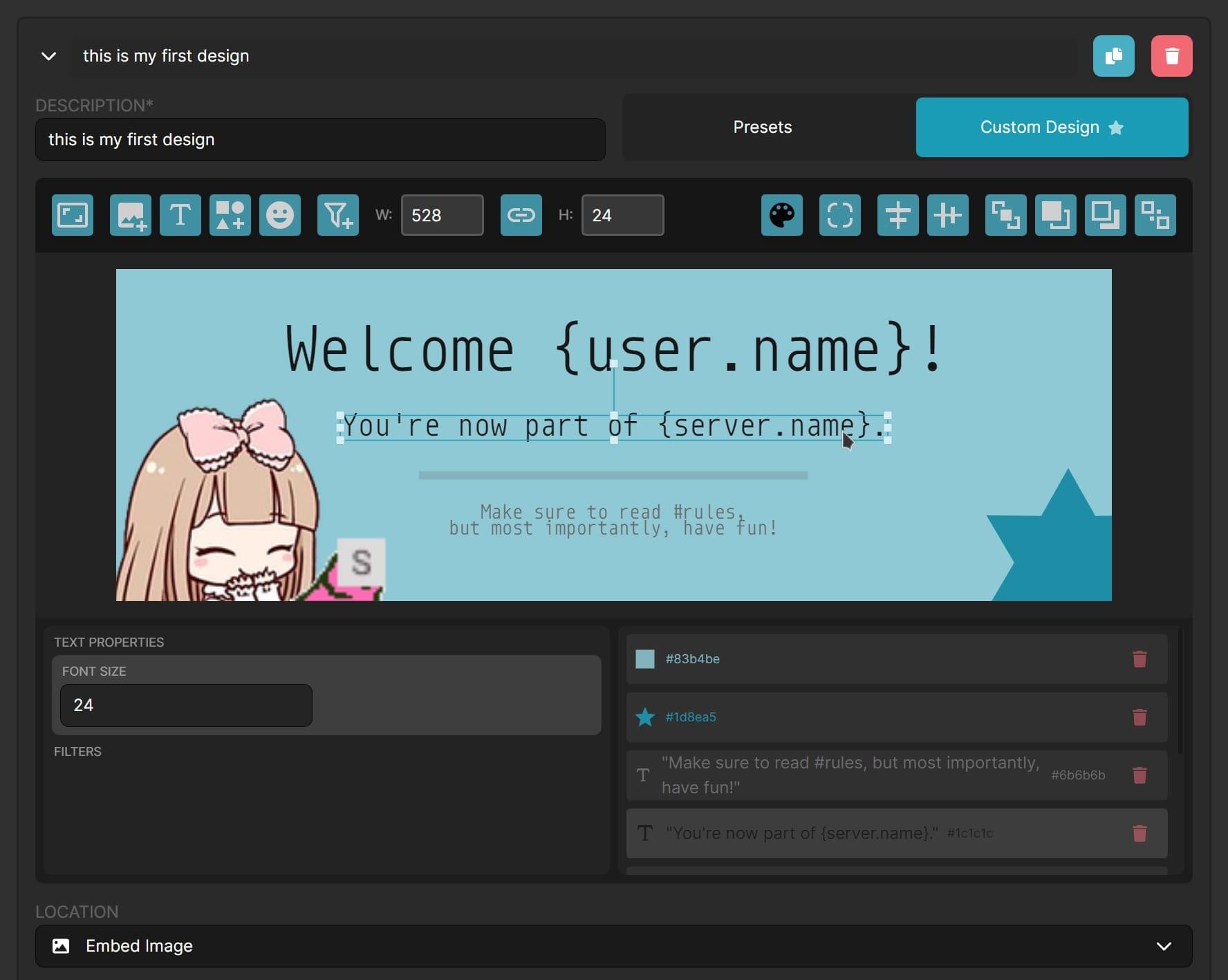Screen dimensions: 1228x980
Task: Insert an emoji with the emoji tool
Action: [279, 215]
